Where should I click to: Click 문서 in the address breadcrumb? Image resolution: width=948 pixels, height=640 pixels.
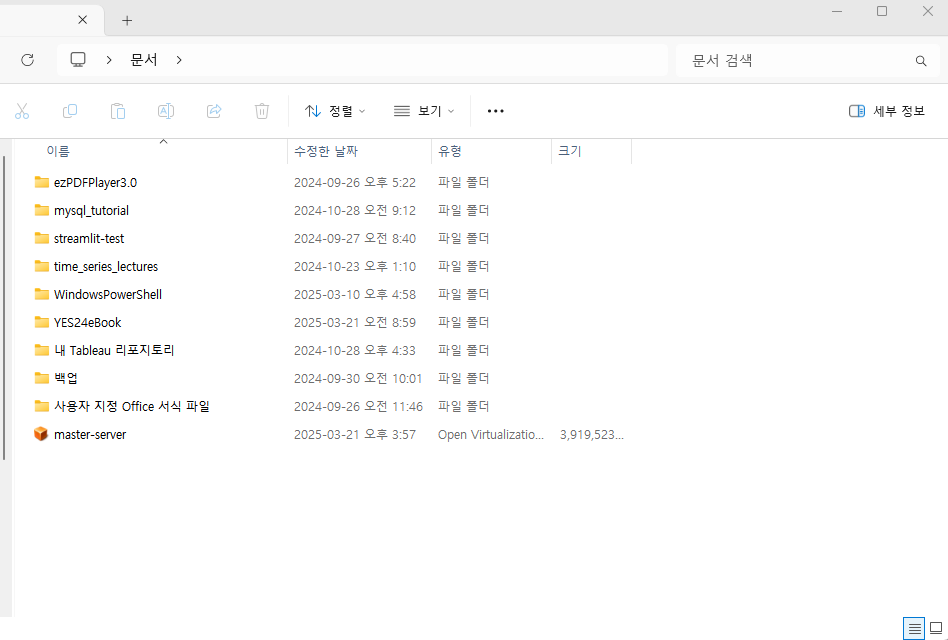point(144,60)
